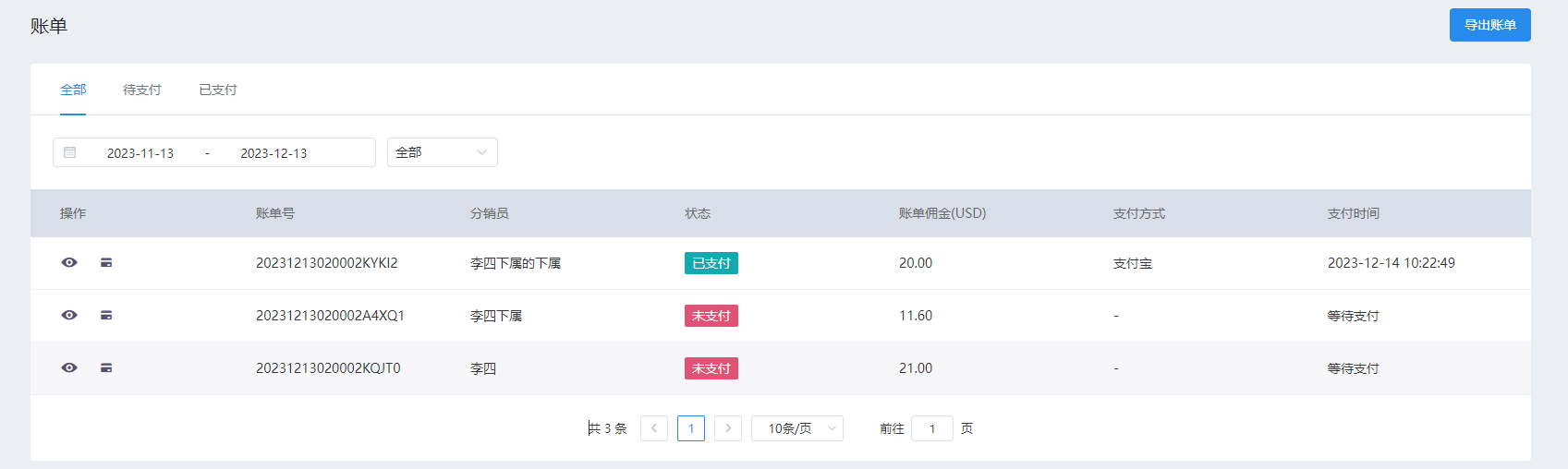This screenshot has height=469, width=1568.
Task: Click payment card icon for 李四 bill
Action: point(106,368)
